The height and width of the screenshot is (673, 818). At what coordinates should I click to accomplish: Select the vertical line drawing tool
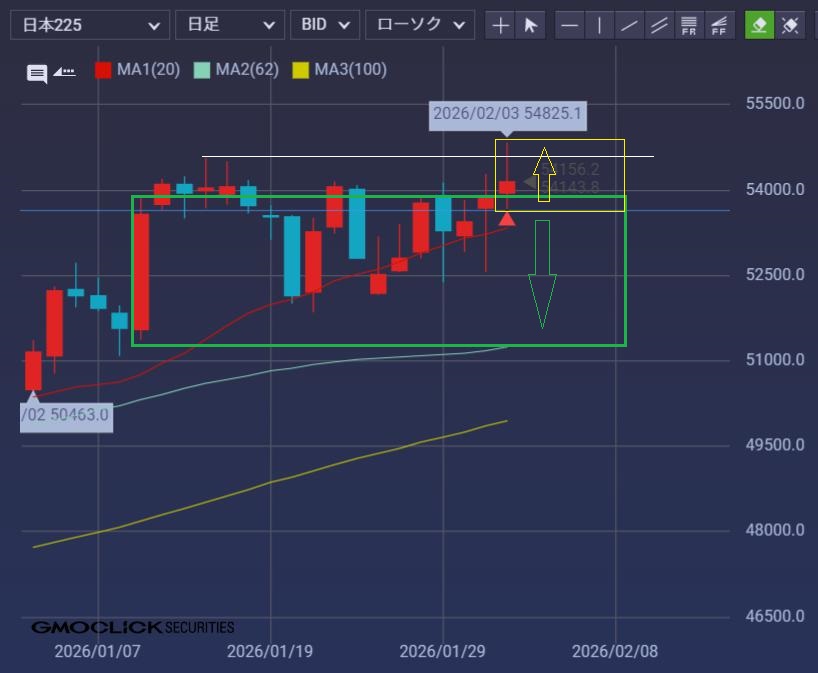(x=599, y=25)
